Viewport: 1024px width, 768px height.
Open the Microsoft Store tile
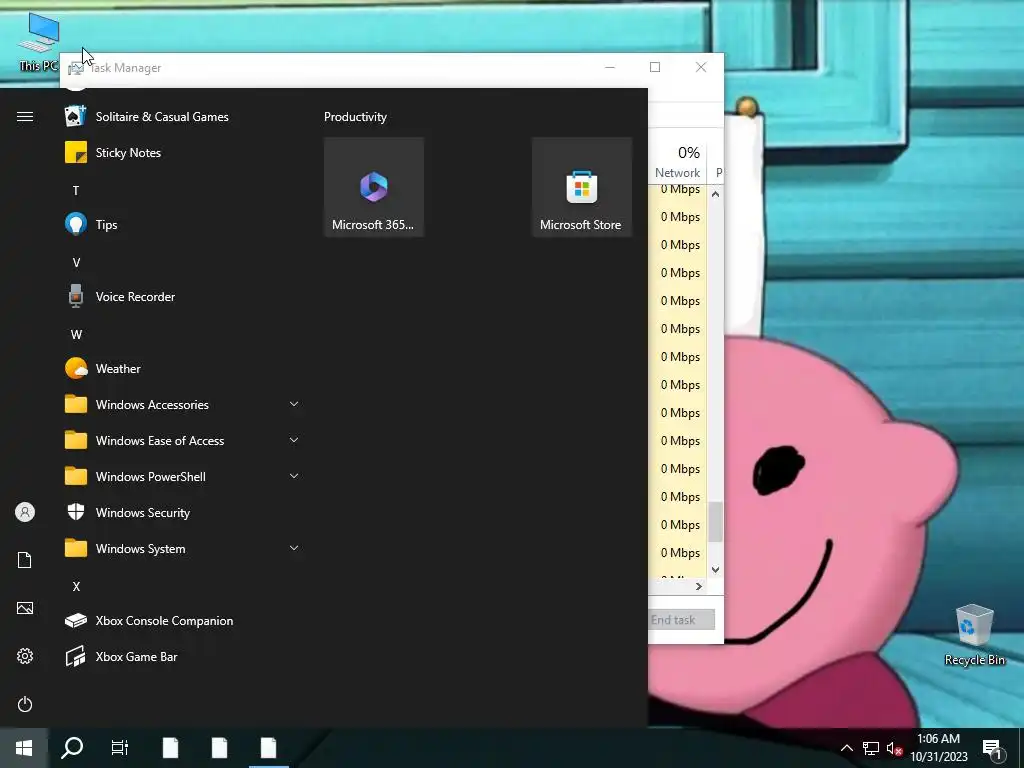click(581, 187)
